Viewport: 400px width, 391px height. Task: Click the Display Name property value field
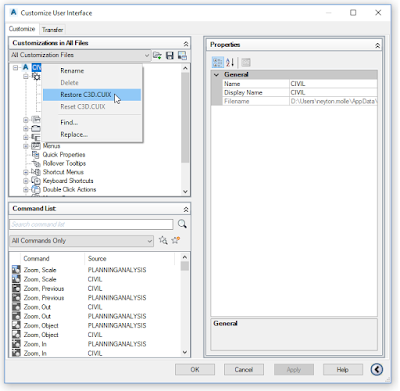point(333,92)
